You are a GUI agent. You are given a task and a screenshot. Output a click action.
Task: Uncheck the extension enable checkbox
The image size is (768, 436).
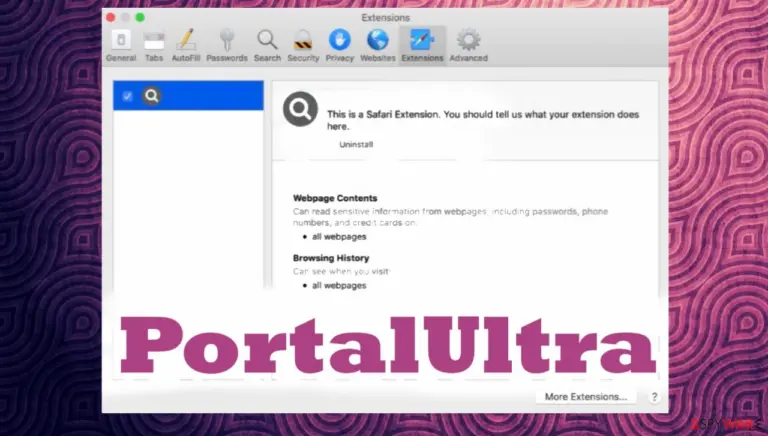(127, 96)
